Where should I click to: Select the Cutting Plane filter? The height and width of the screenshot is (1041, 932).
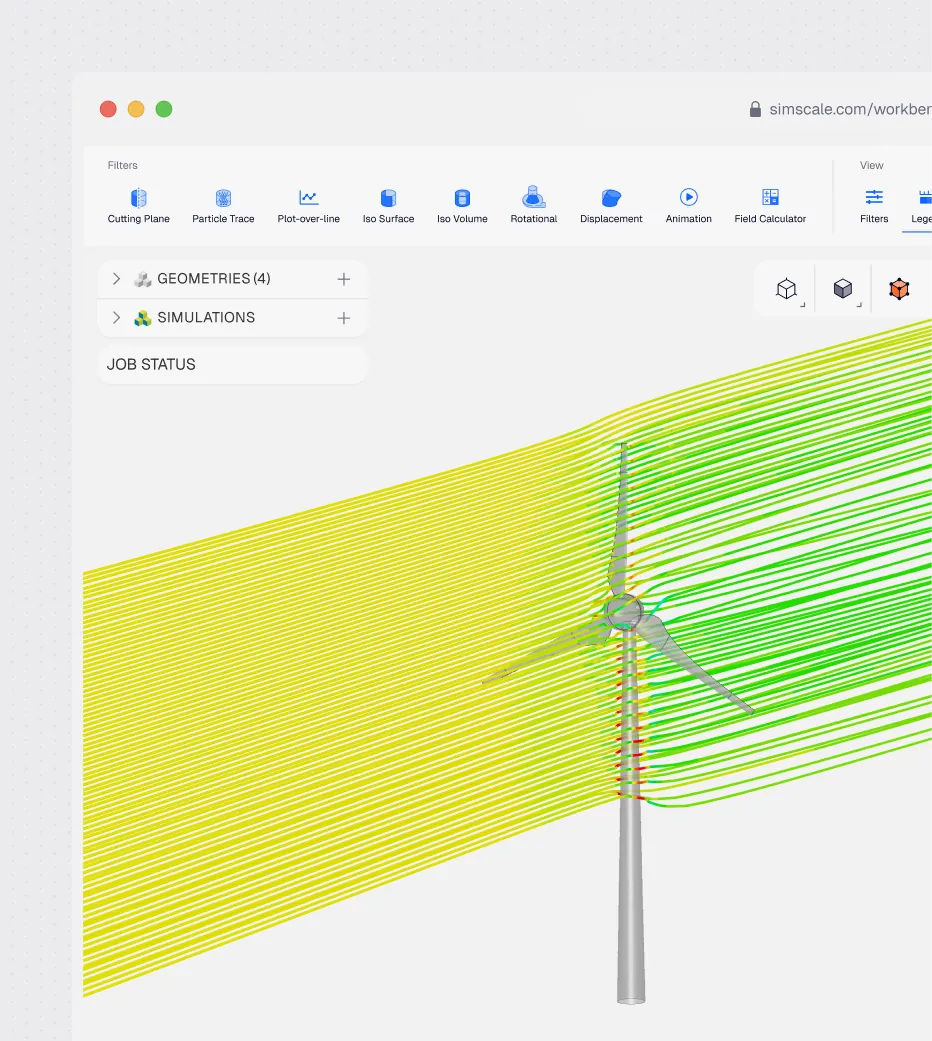138,206
